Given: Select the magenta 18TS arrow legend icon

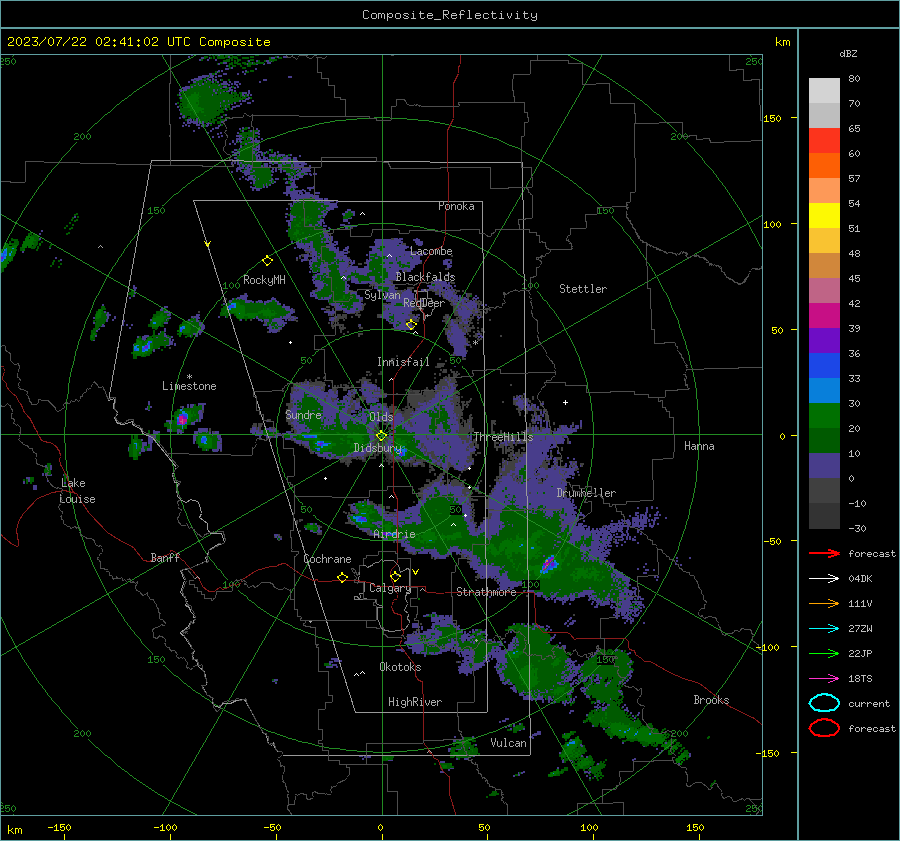Looking at the screenshot, I should 824,679.
